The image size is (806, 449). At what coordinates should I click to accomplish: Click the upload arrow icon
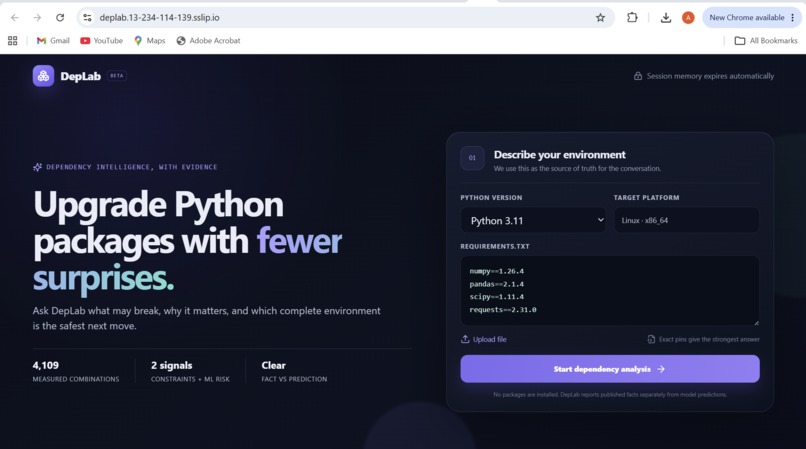click(465, 339)
